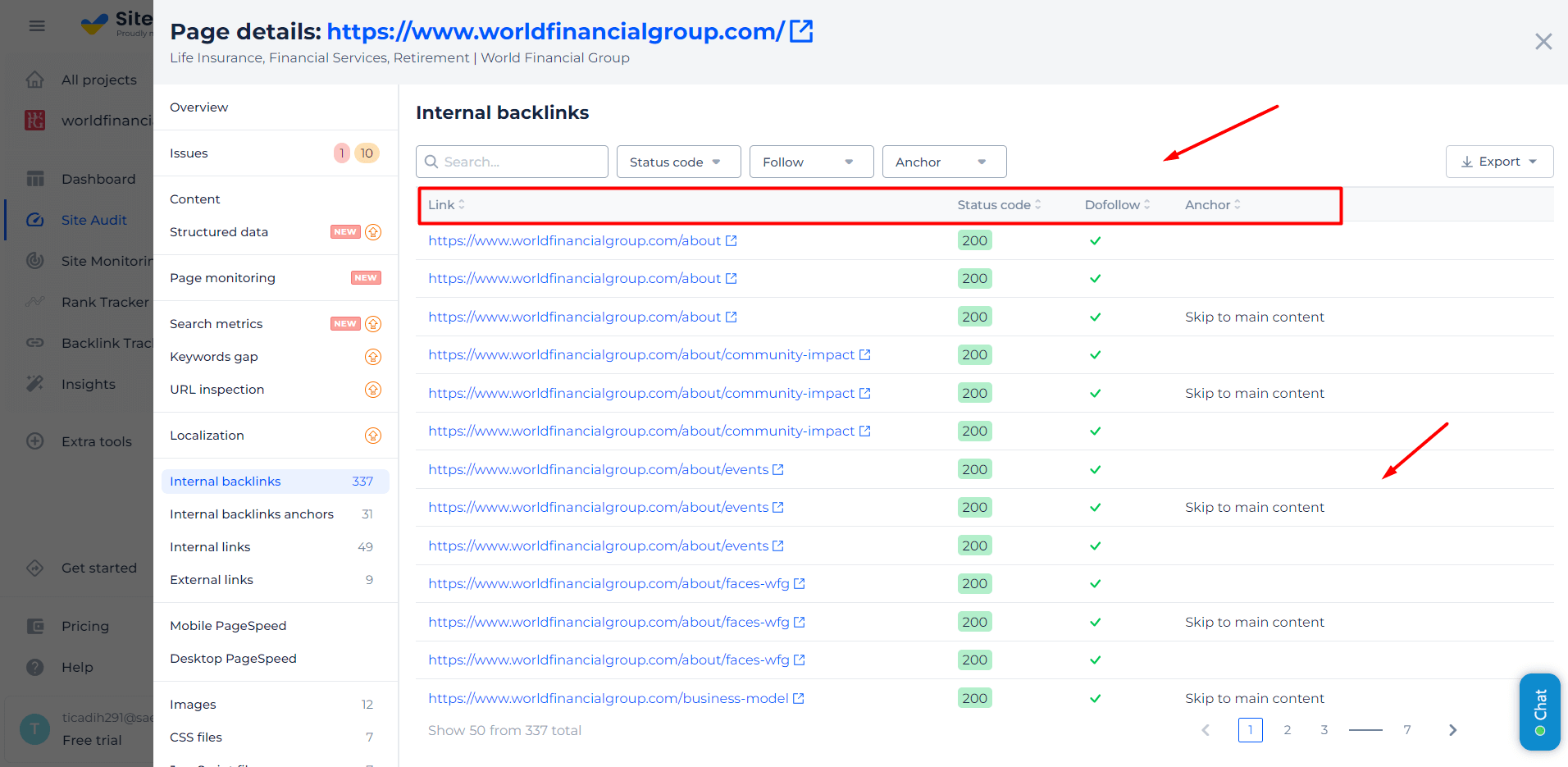Screen dimensions: 1568x767
Task: Go to results page 3
Action: point(1324,730)
